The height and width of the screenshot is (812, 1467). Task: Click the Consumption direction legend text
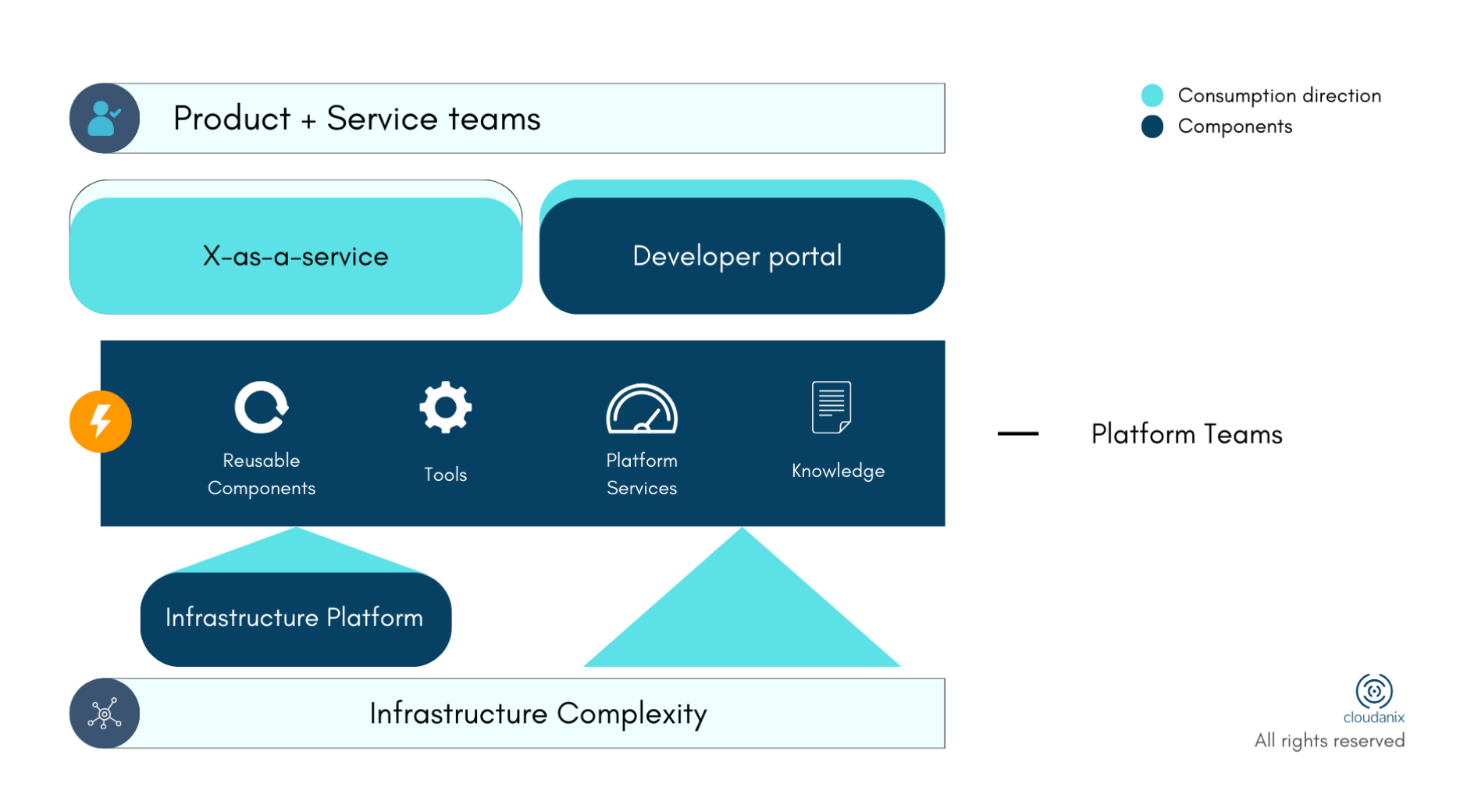coord(1279,96)
